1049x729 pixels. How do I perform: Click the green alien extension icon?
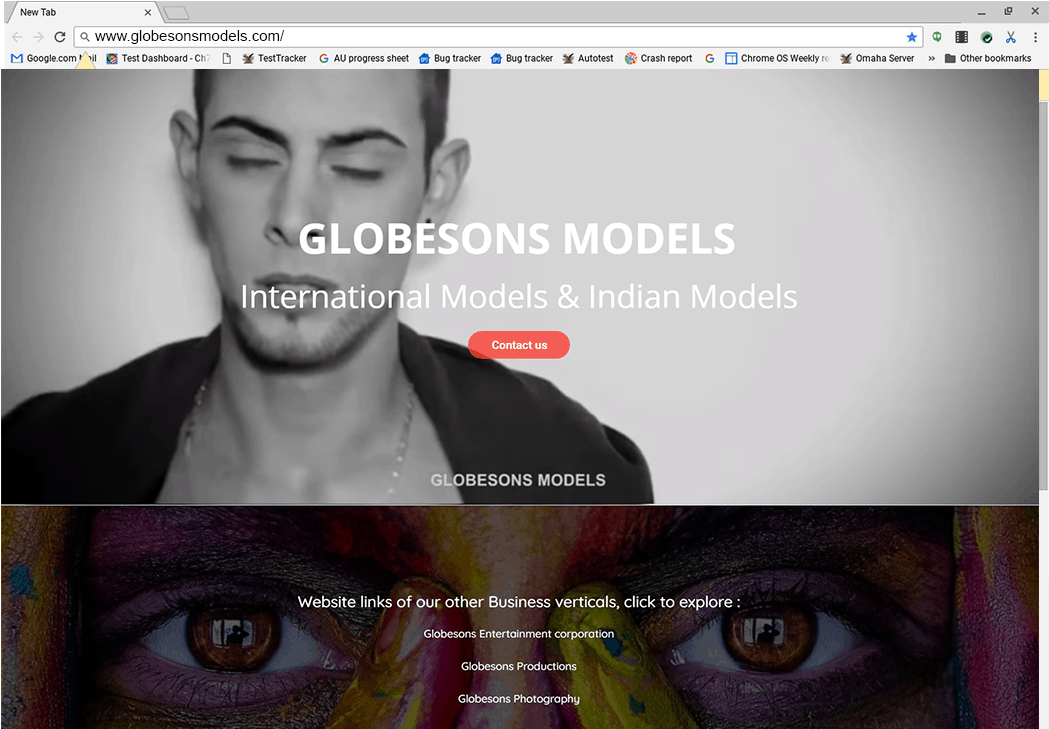coord(937,37)
